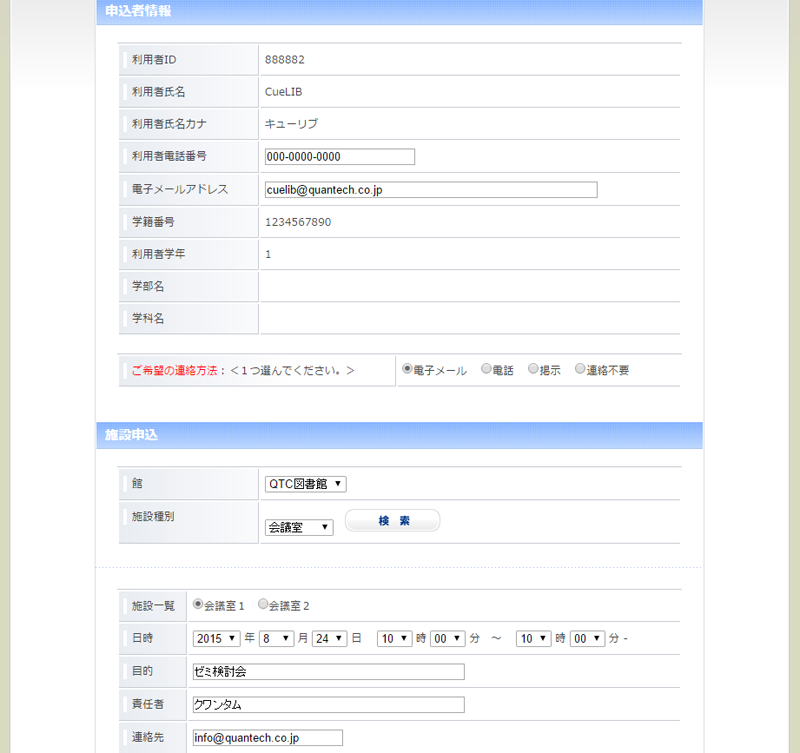
Task: Open the year dropdown showing 2015
Action: (216, 638)
